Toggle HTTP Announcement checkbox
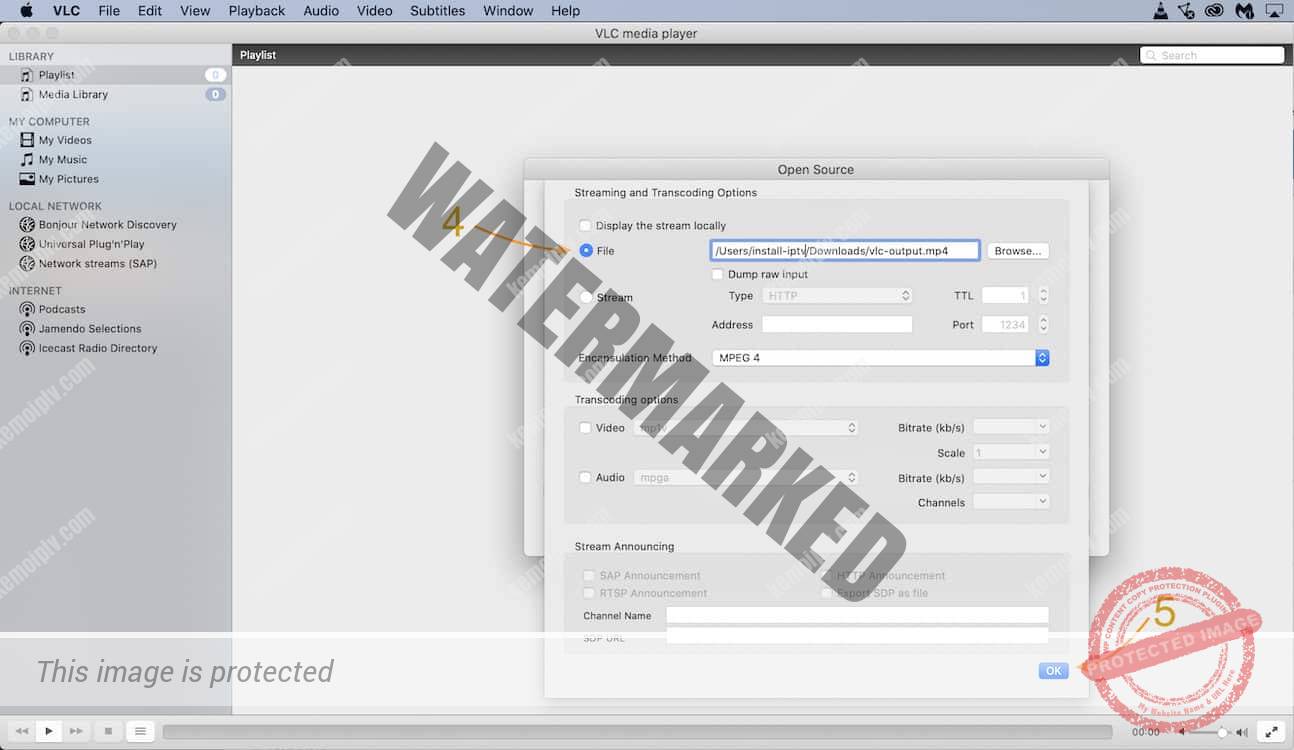The image size is (1294, 750). point(827,576)
